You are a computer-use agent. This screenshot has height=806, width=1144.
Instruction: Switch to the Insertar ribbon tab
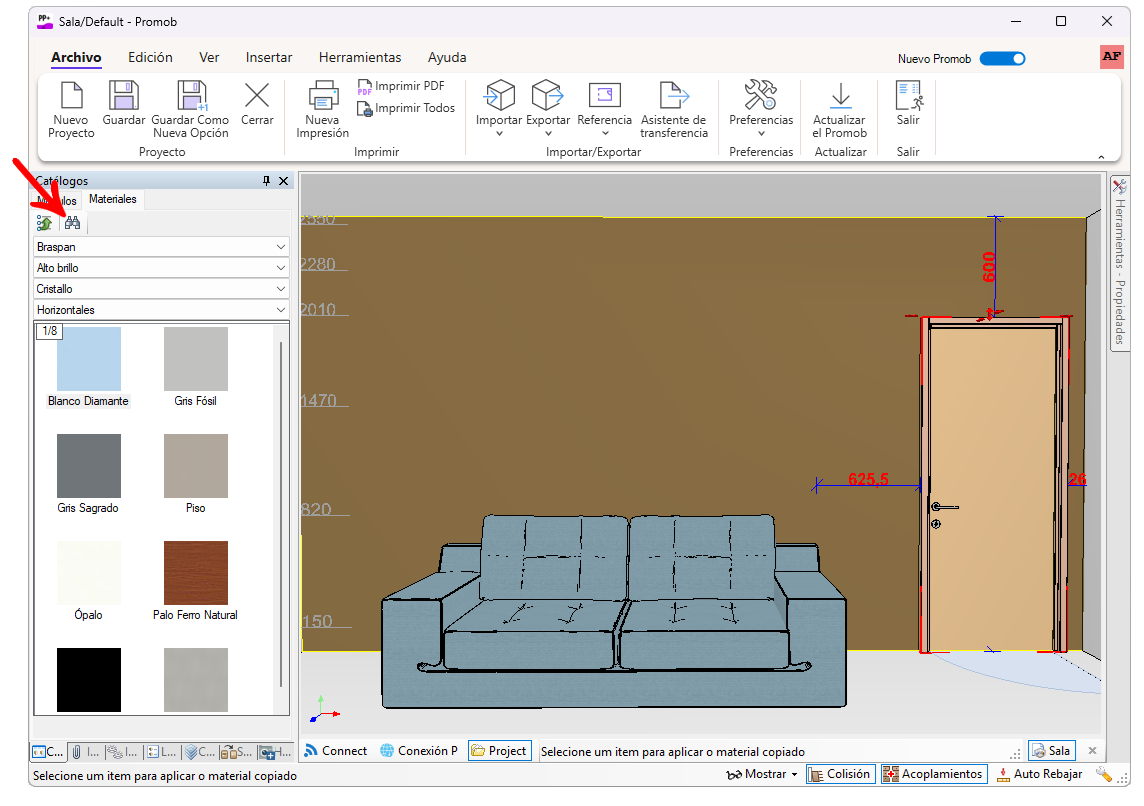269,58
